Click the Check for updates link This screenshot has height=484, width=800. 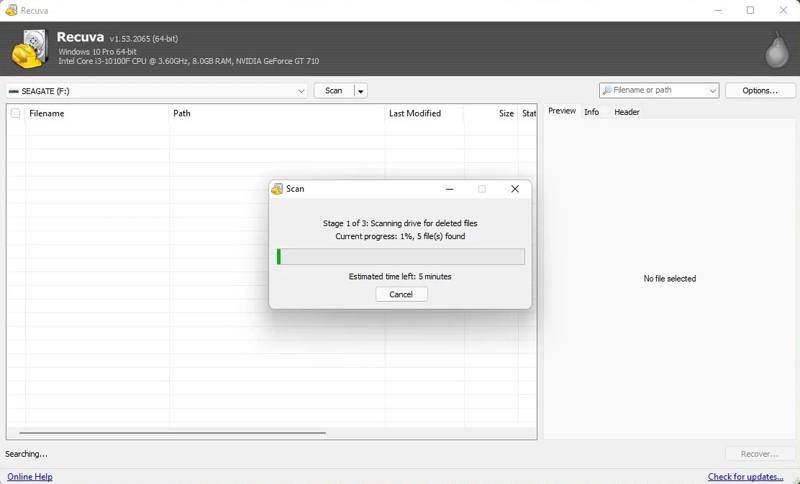tap(745, 477)
